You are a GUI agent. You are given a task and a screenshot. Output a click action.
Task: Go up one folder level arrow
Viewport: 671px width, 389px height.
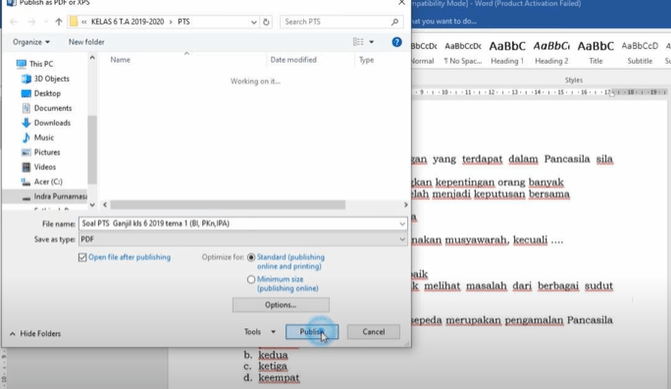pyautogui.click(x=59, y=22)
